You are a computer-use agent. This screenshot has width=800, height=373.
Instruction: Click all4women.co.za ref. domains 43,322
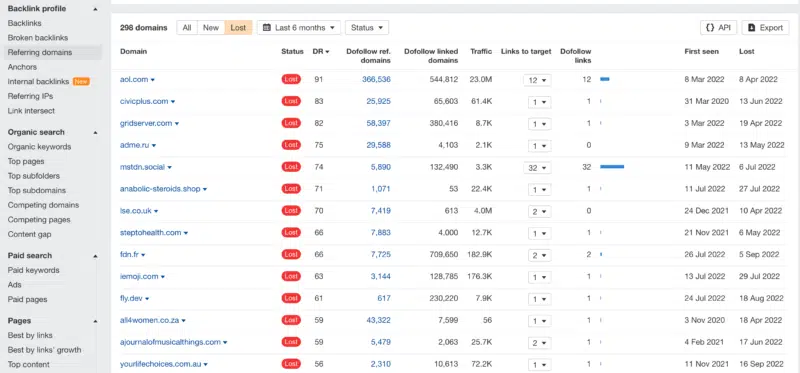[379, 320]
